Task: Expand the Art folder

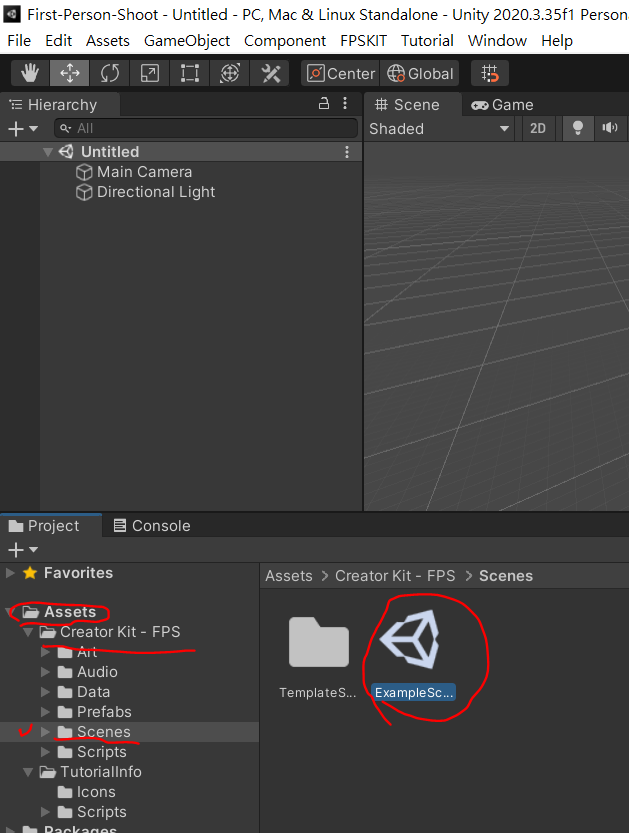Action: tap(46, 652)
